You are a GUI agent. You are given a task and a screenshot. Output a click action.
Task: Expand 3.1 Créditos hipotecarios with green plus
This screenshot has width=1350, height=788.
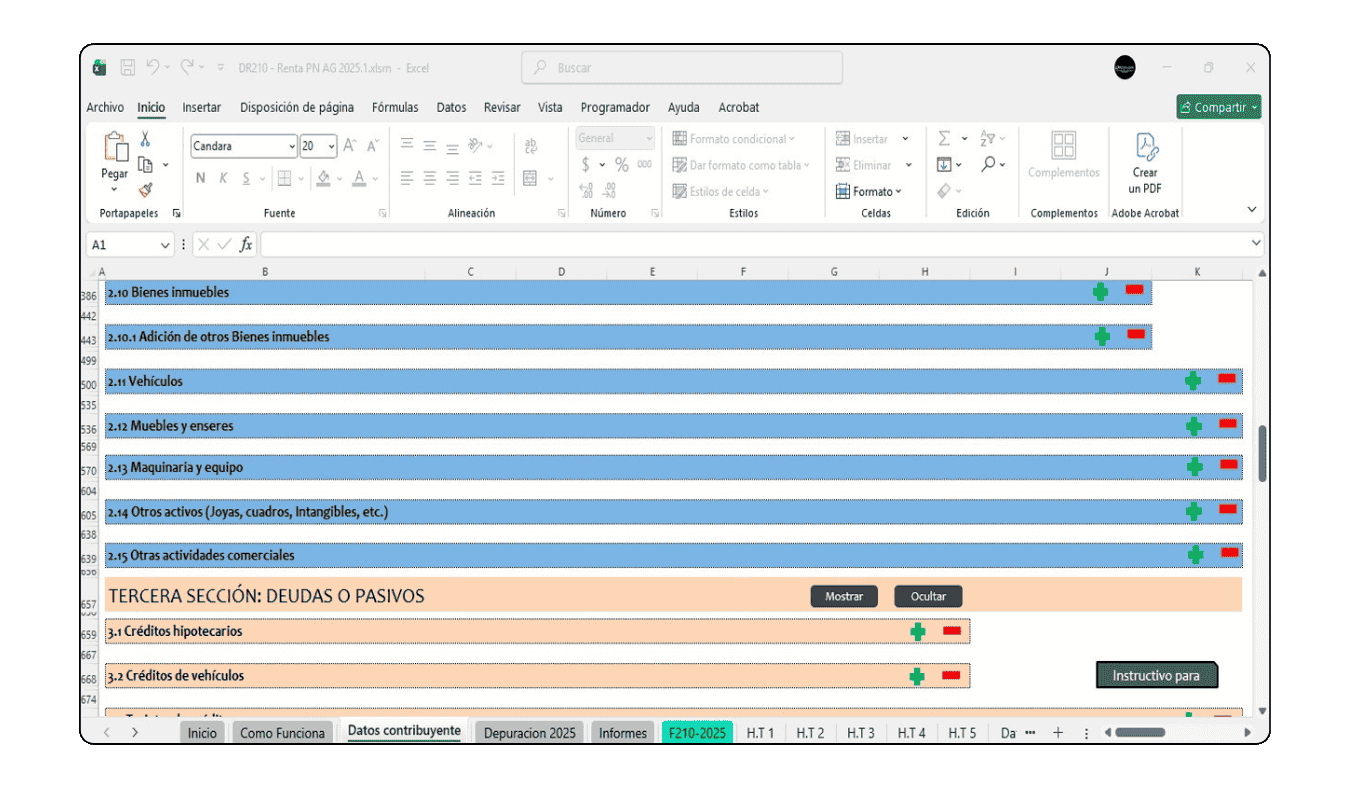coord(918,631)
